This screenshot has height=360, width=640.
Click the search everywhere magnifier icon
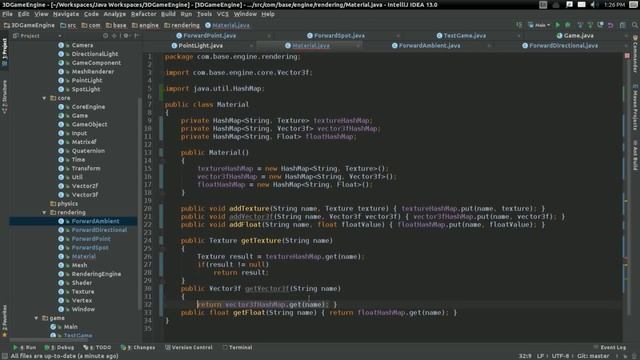[x=635, y=25]
